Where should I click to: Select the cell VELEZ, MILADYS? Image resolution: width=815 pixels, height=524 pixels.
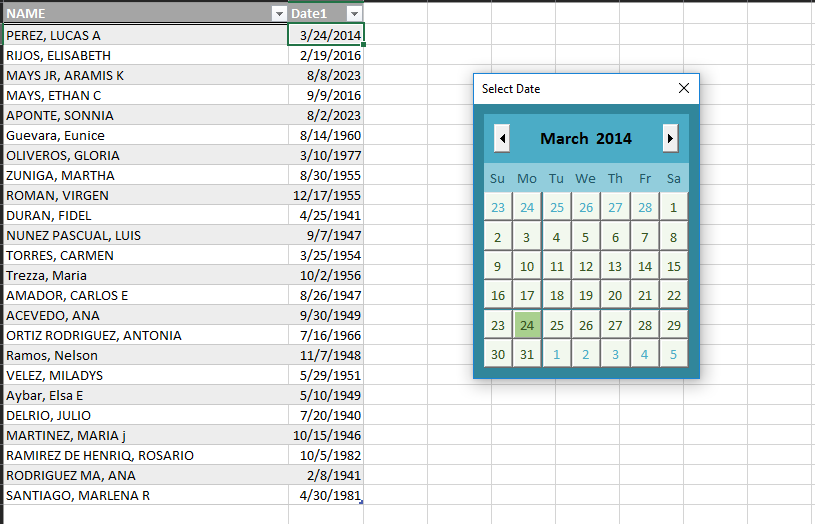click(x=146, y=375)
